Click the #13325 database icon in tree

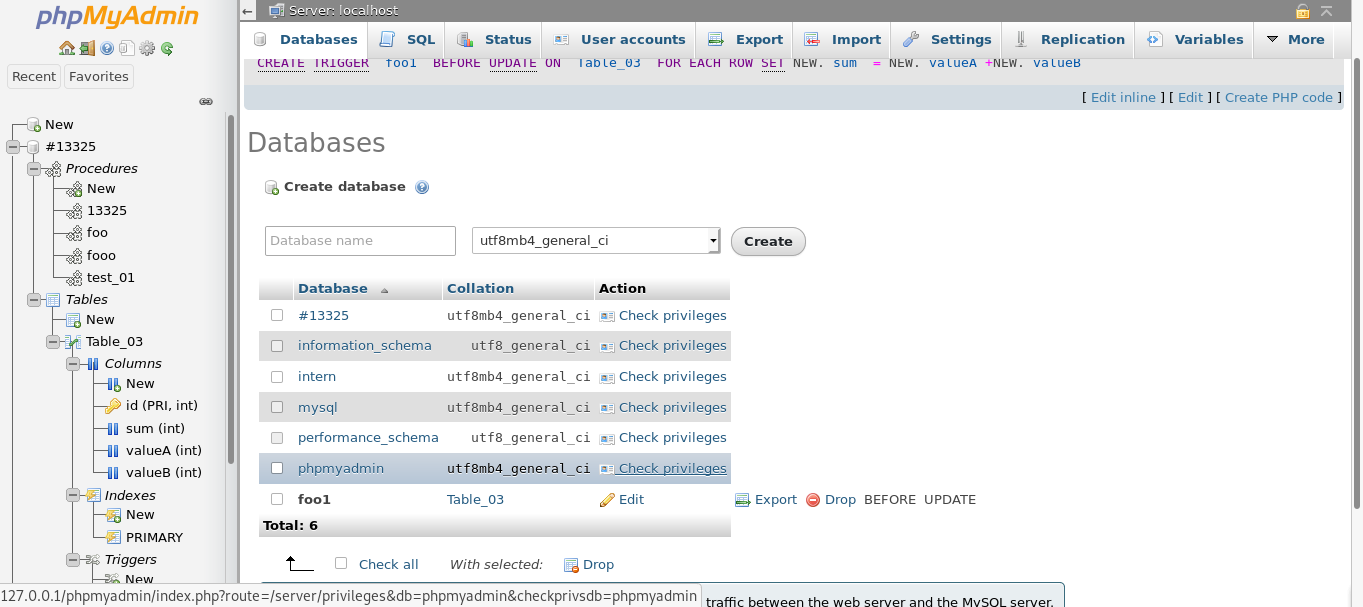pos(33,146)
